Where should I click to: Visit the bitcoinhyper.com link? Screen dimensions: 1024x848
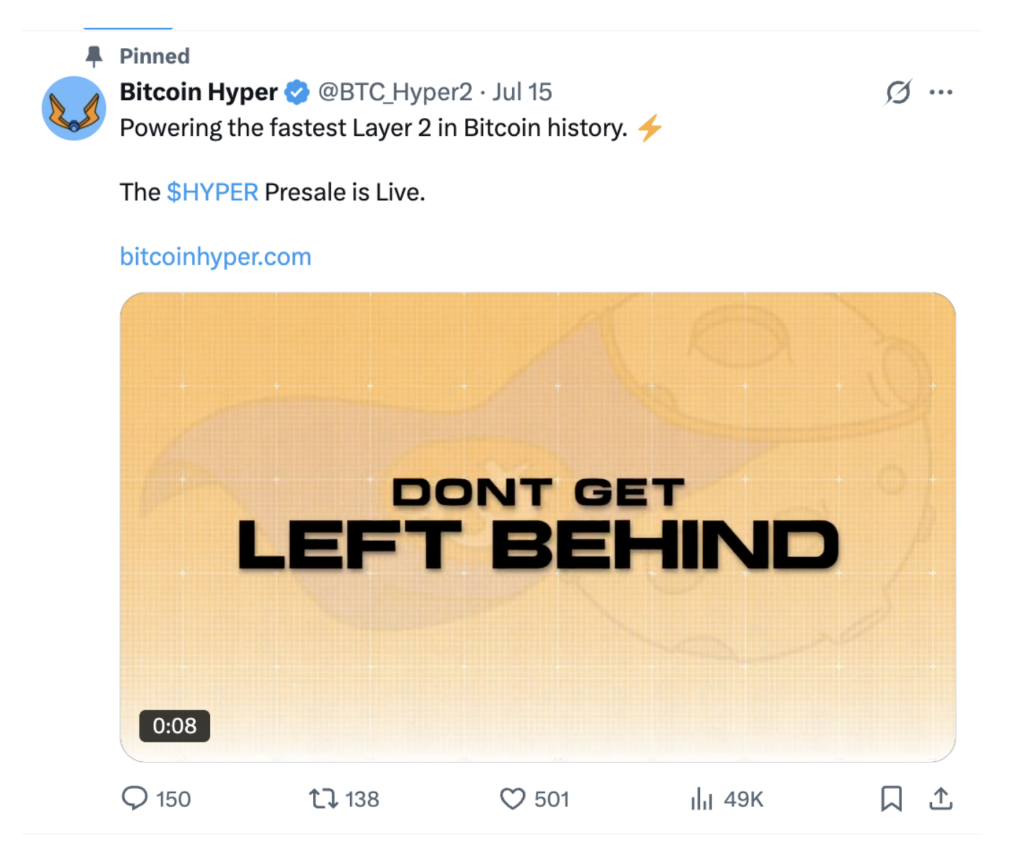coord(215,257)
